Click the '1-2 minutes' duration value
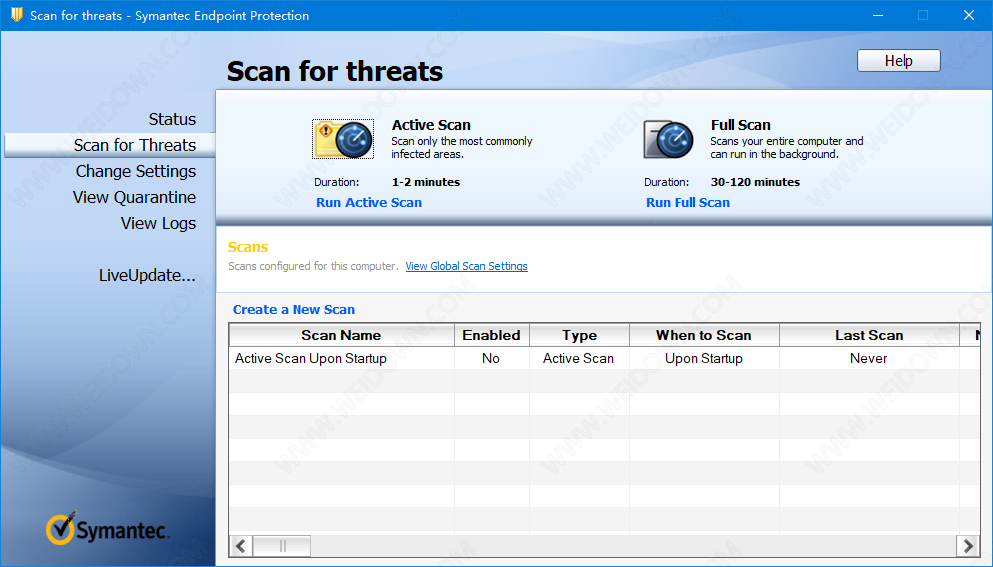 pyautogui.click(x=426, y=182)
